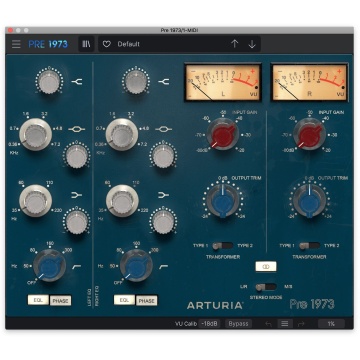Turn left channel blue Output Trim knob

pyautogui.click(x=222, y=201)
